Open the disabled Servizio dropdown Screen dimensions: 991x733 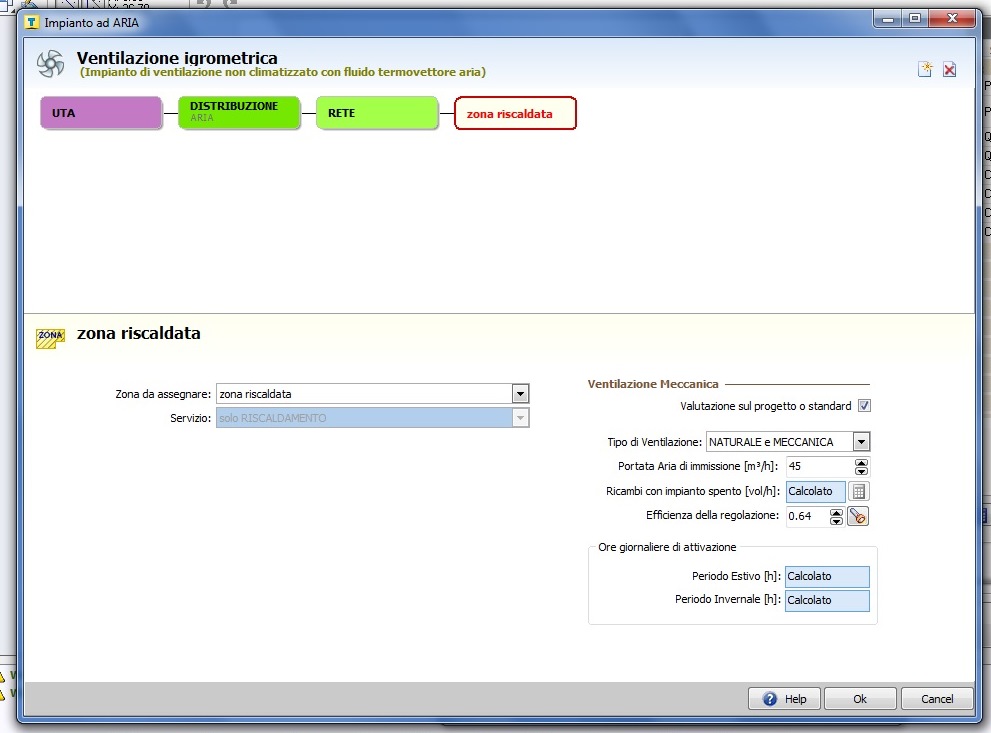tap(520, 418)
